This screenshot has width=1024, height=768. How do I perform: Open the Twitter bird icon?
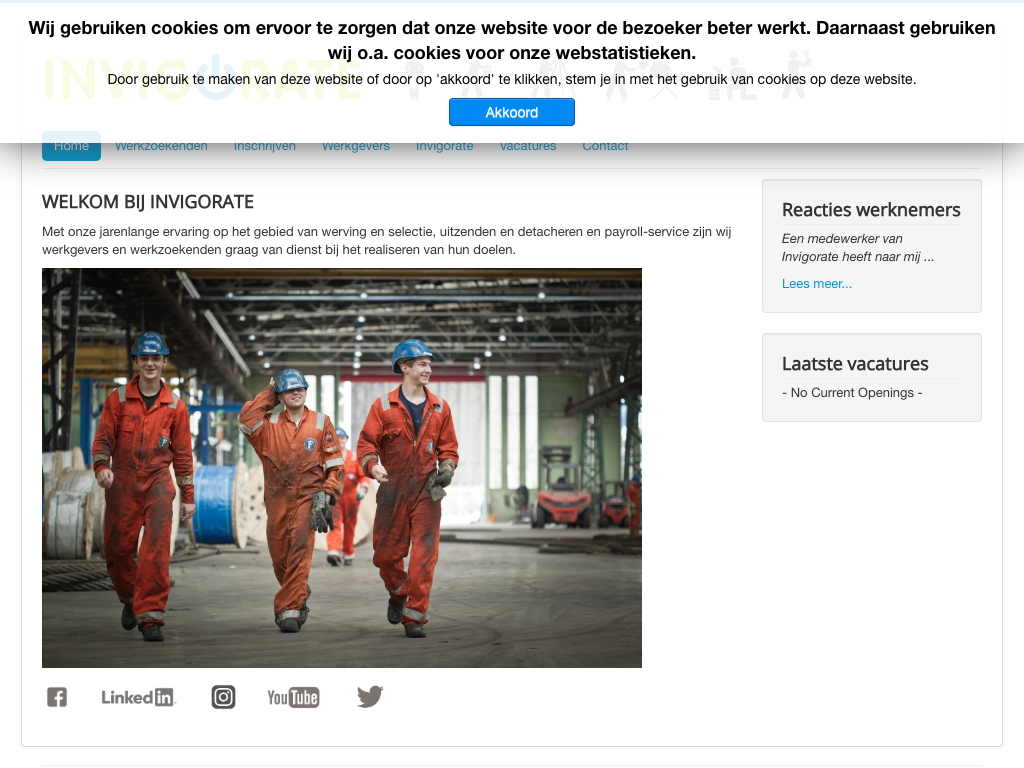(x=370, y=697)
